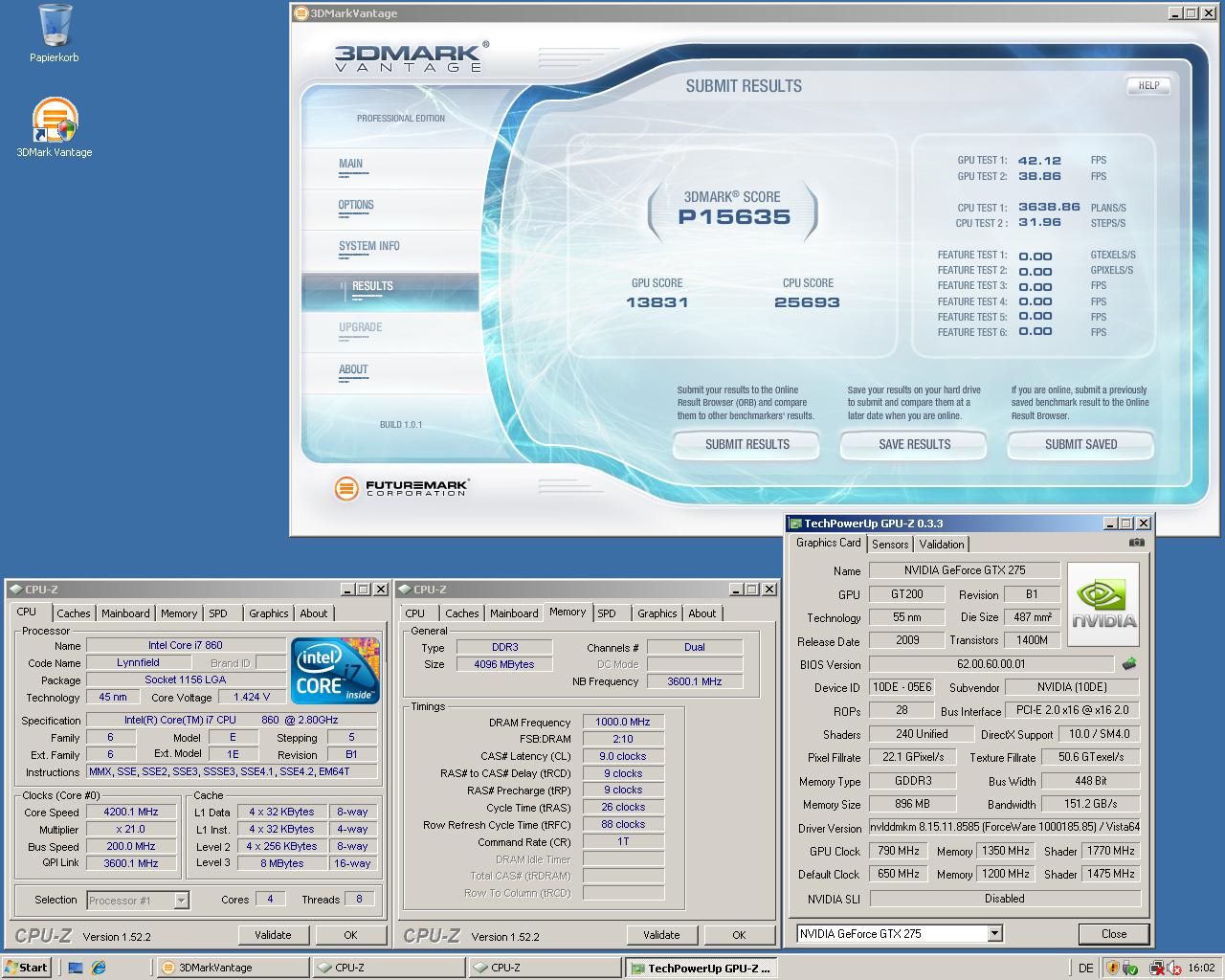Viewport: 1225px width, 980px height.
Task: Click the GPU-Z screenshot camera icon
Action: [1136, 543]
